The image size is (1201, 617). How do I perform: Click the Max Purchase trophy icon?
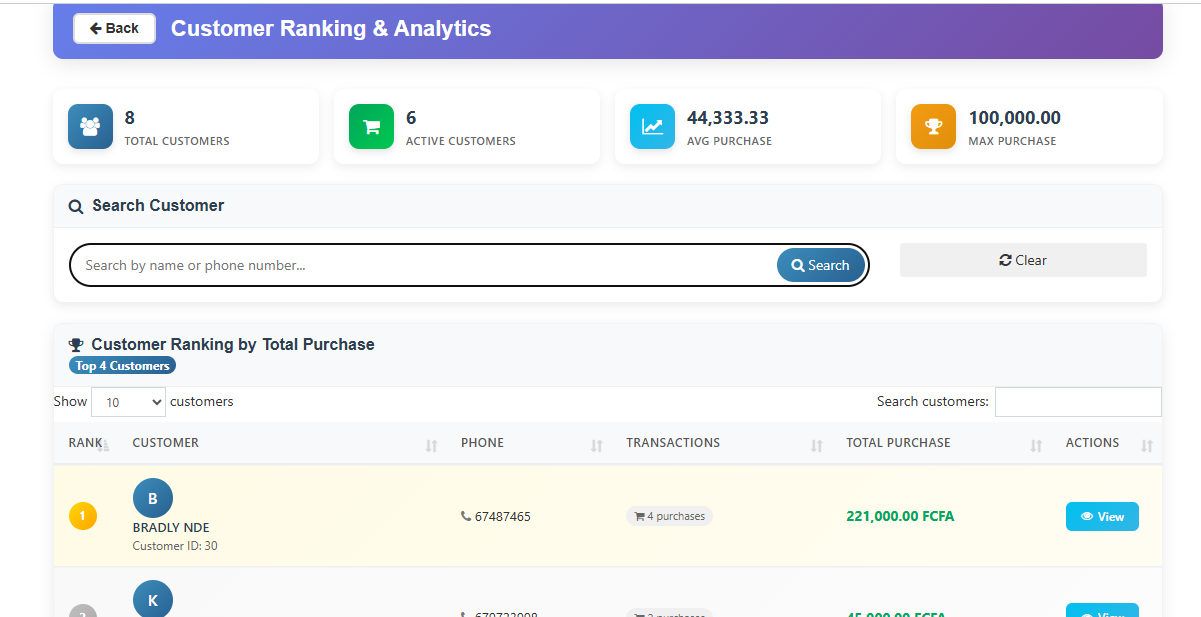click(x=933, y=126)
